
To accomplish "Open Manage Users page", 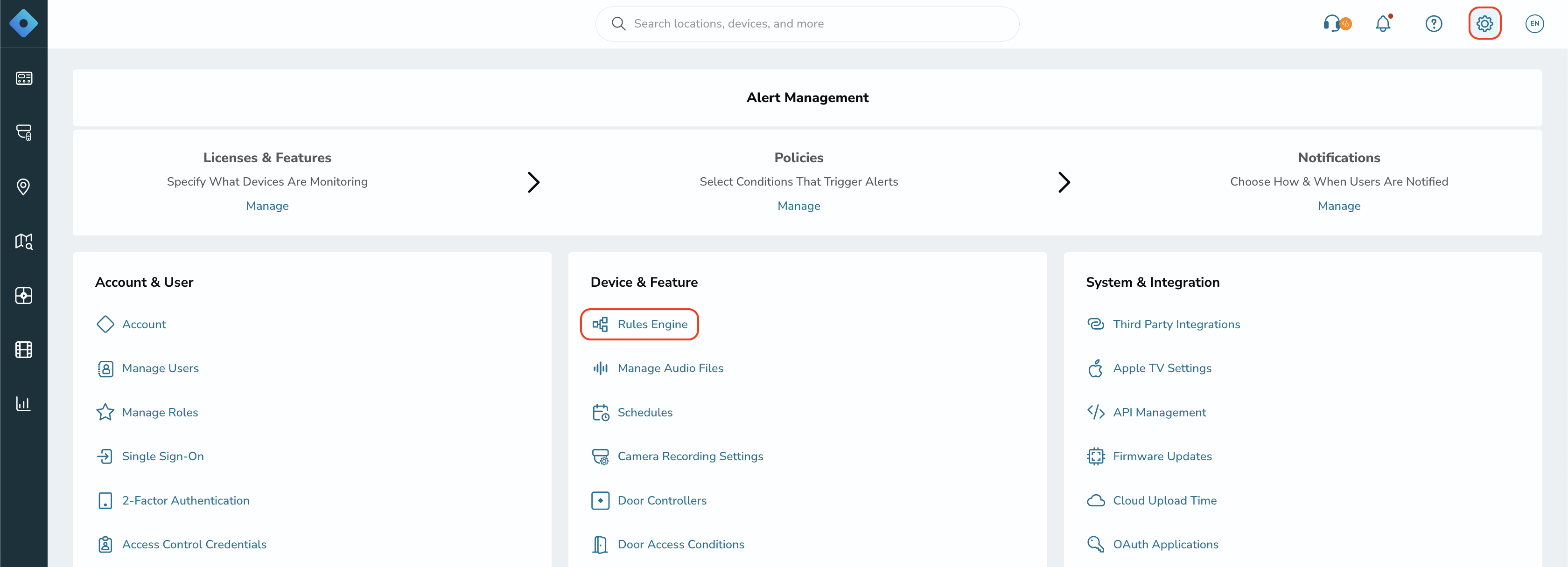I will tap(160, 368).
